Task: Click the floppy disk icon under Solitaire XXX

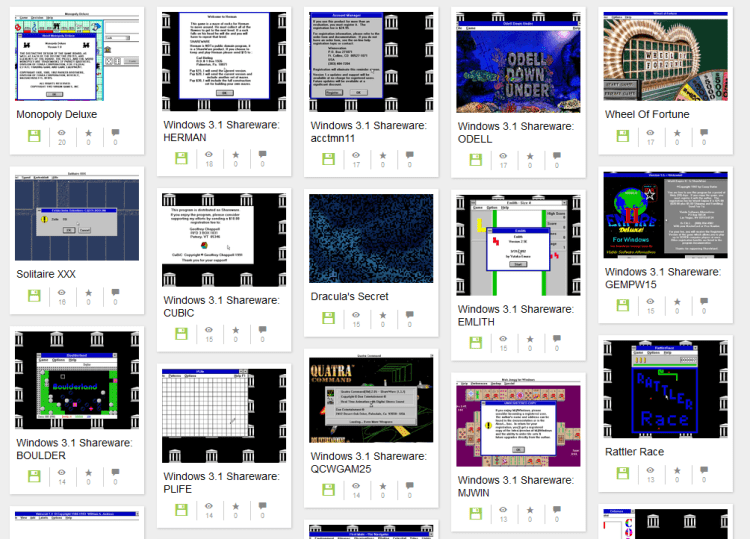Action: [34, 296]
